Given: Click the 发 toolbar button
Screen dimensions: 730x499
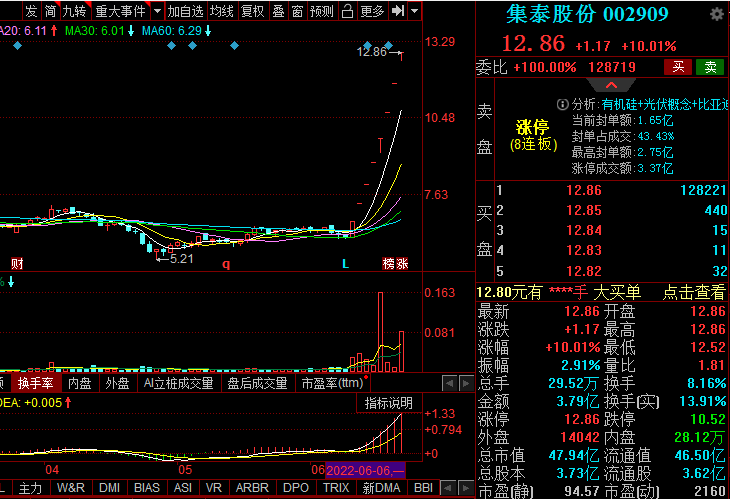Looking at the screenshot, I should point(31,11).
